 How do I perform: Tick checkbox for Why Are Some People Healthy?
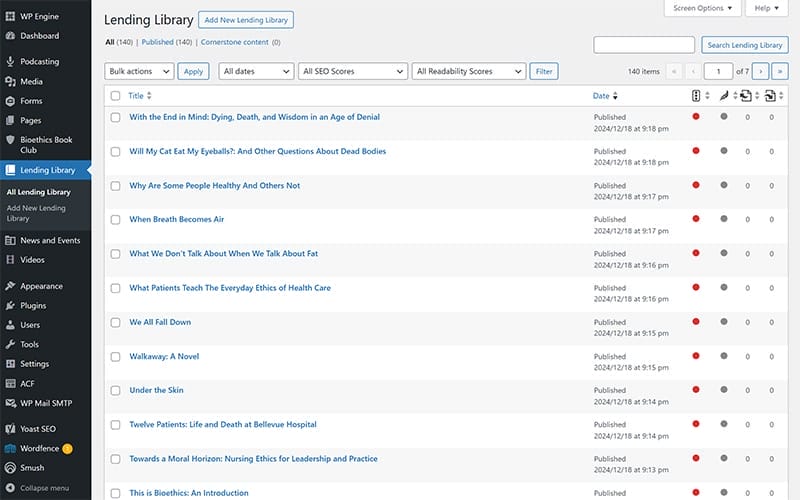coord(115,186)
